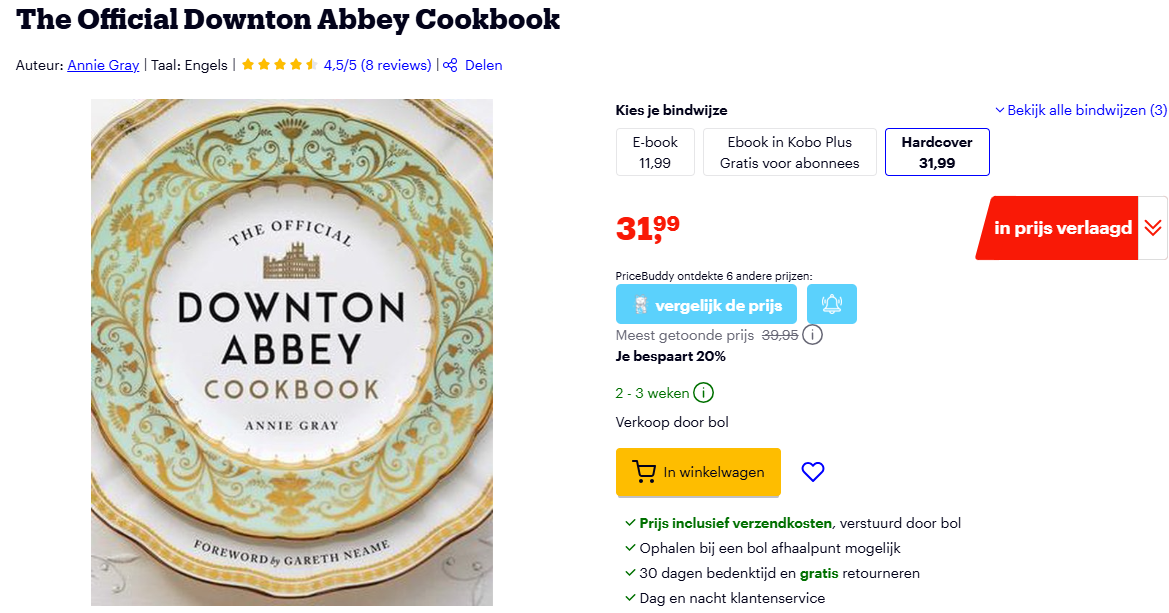Add the book via In winkelwagen
The image size is (1169, 613).
697,471
